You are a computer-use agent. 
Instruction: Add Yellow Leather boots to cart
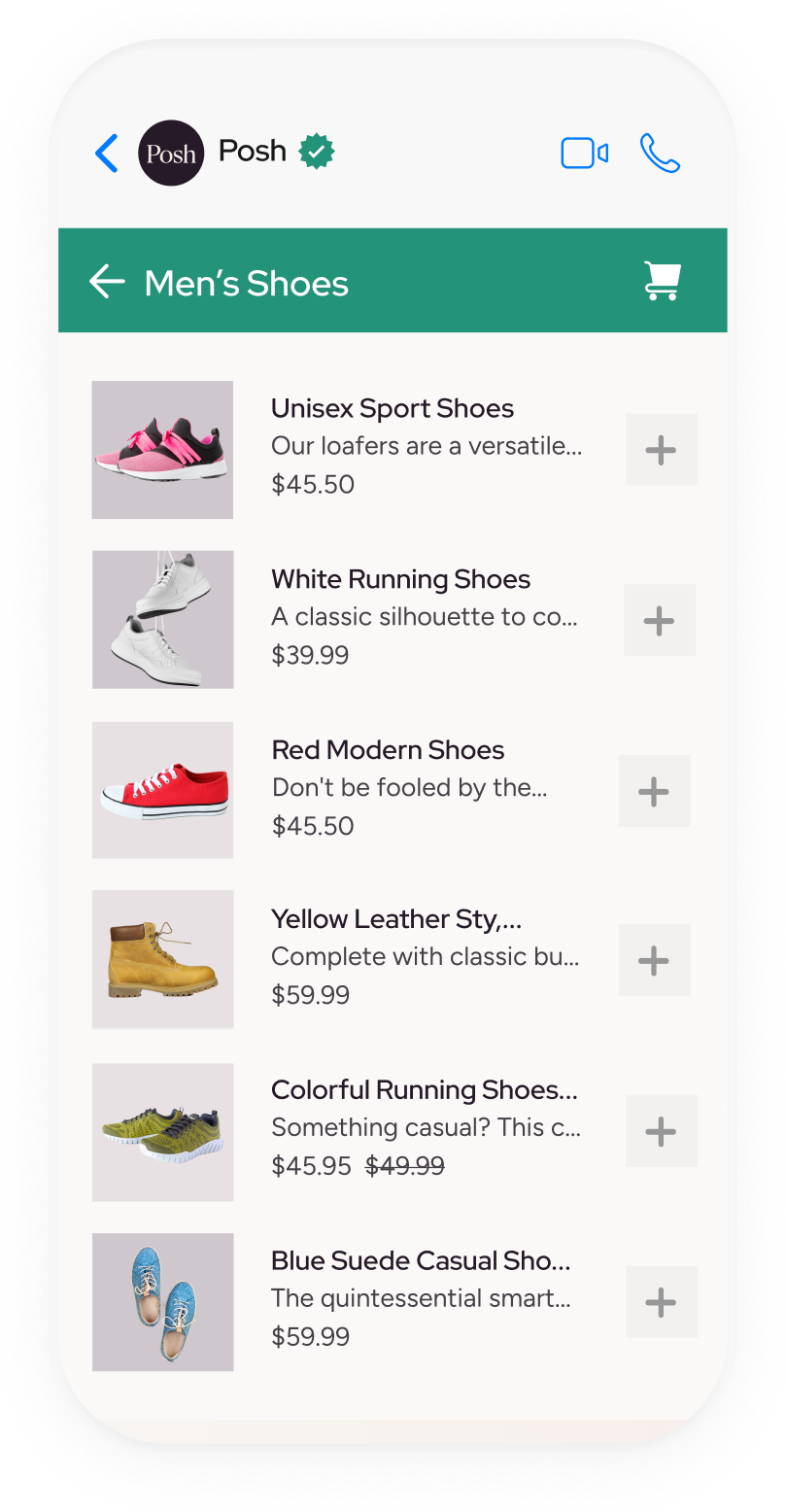tap(654, 960)
